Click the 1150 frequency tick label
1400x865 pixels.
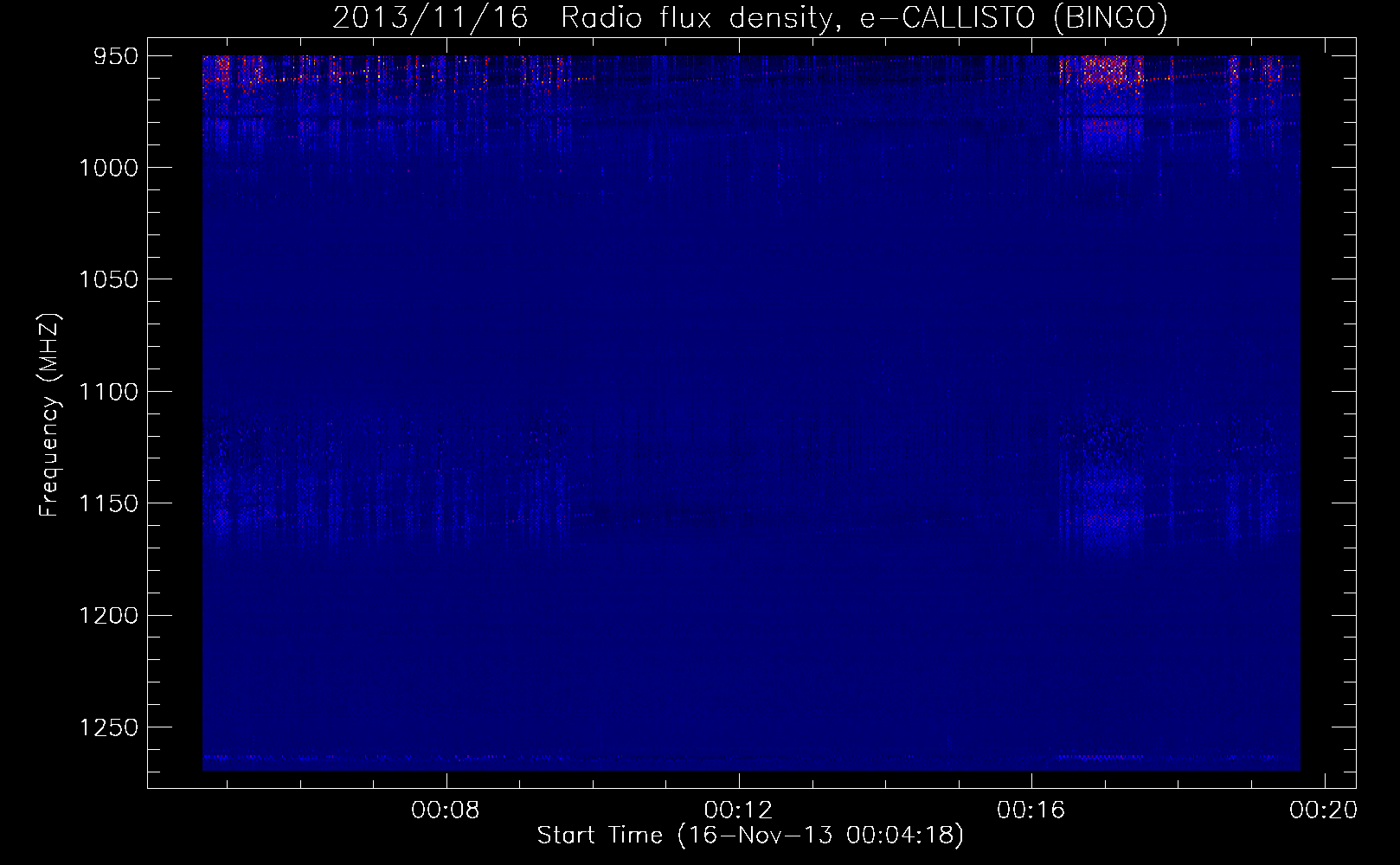pos(108,503)
